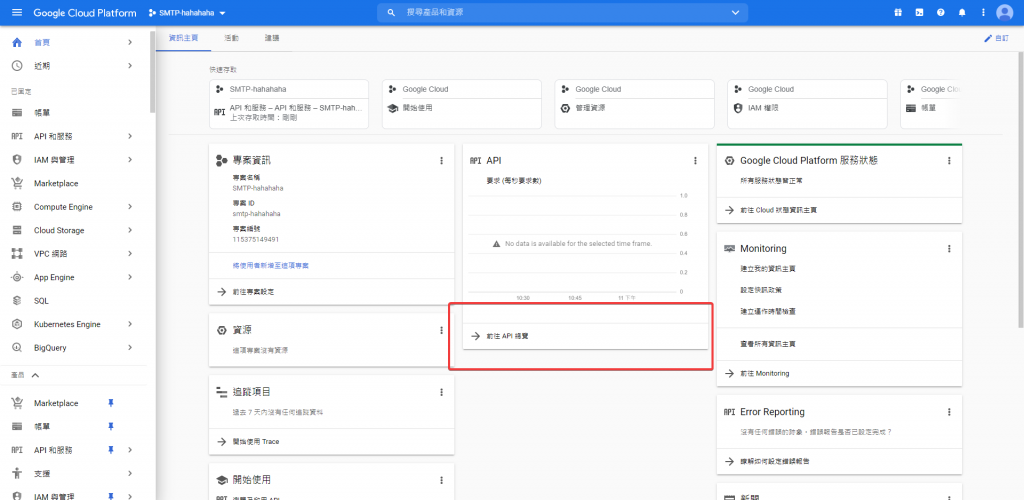Switch to the 建議 tab
Image resolution: width=1024 pixels, height=500 pixels.
pos(272,39)
